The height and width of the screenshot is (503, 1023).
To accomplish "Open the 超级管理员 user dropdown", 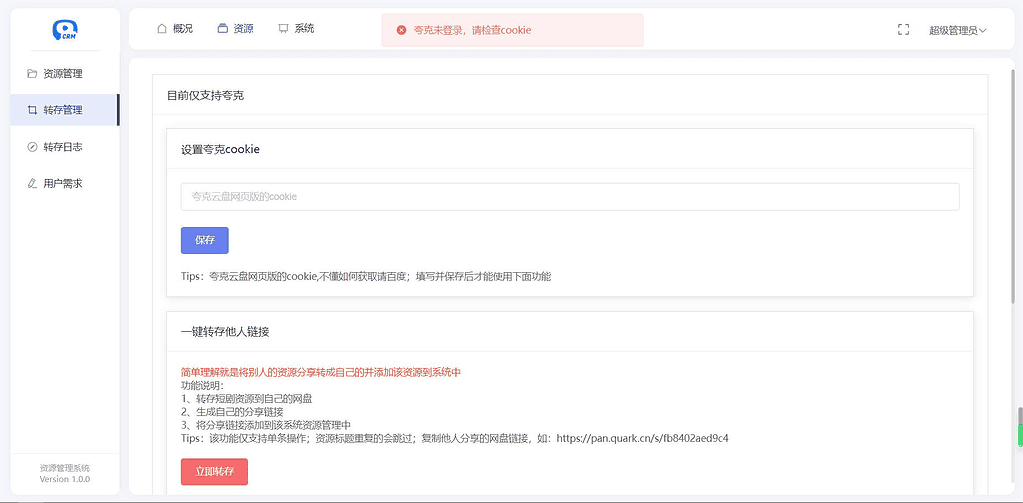I will point(958,30).
